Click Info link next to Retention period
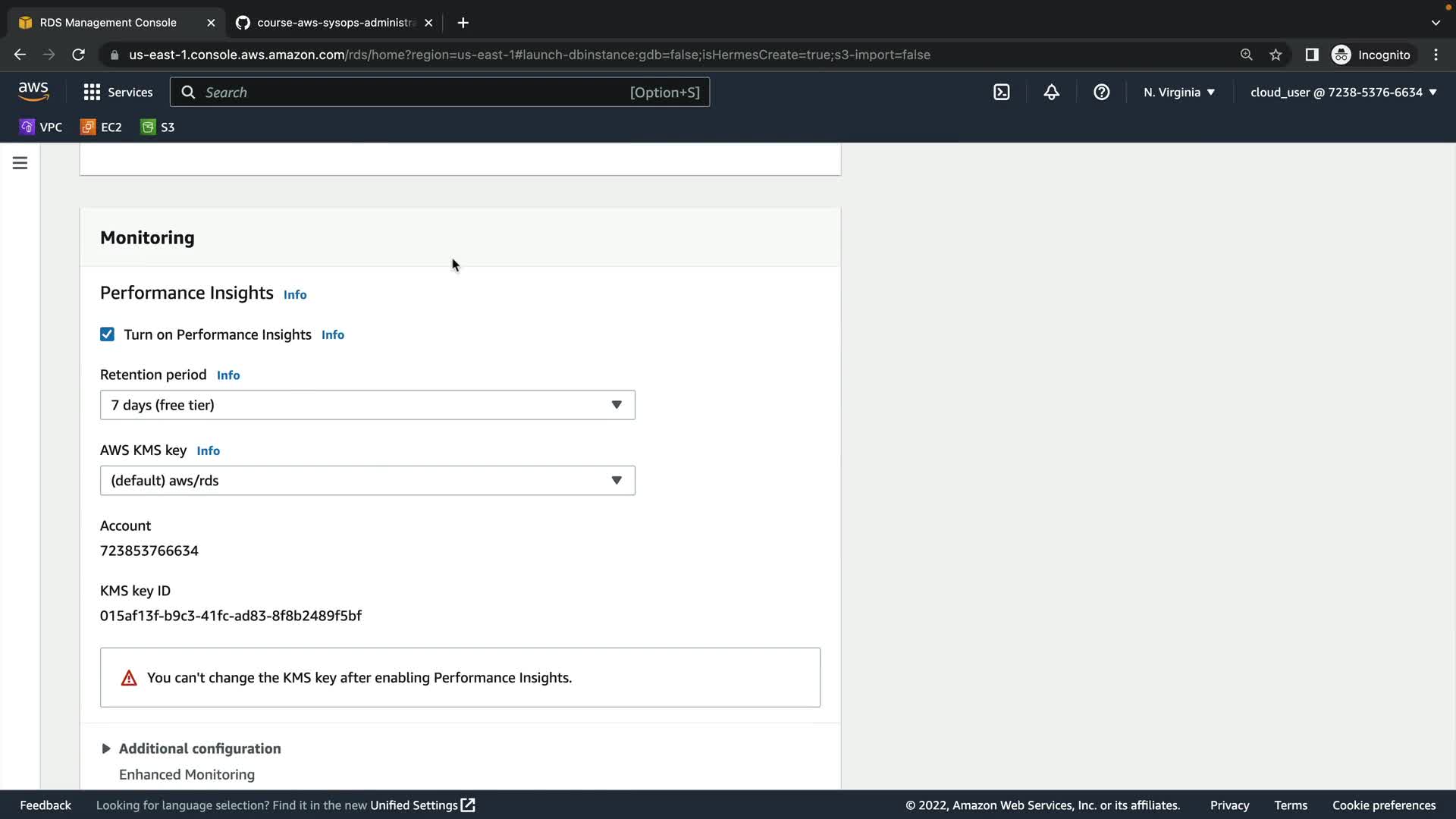Image resolution: width=1456 pixels, height=819 pixels. pos(227,375)
